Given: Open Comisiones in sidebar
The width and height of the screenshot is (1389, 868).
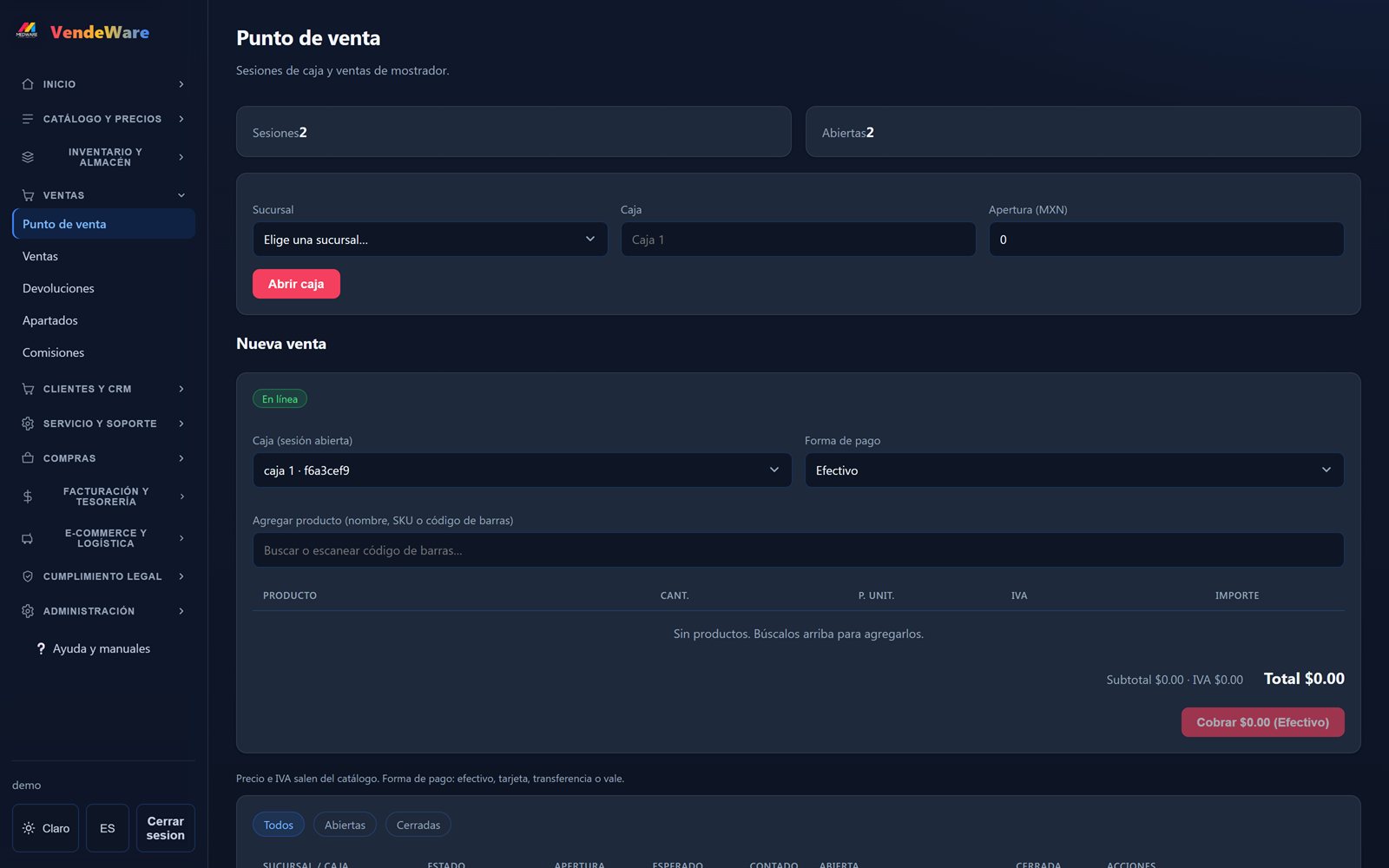Looking at the screenshot, I should point(103,352).
